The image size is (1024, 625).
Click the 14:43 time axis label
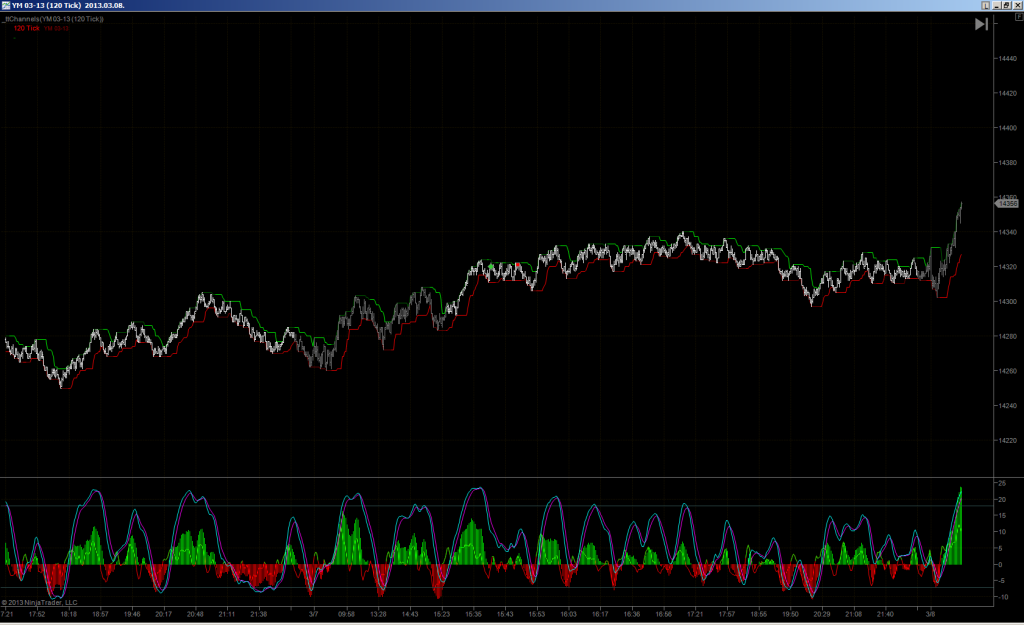point(409,614)
